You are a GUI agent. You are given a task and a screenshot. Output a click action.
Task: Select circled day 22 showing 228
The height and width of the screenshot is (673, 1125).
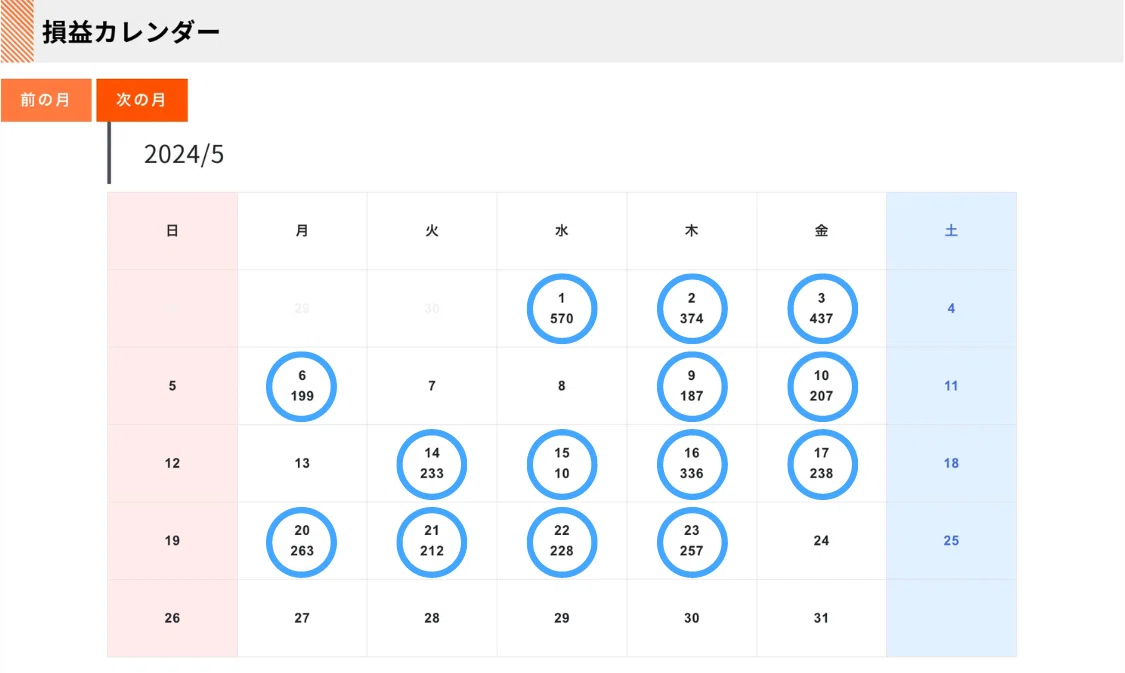[x=562, y=542]
